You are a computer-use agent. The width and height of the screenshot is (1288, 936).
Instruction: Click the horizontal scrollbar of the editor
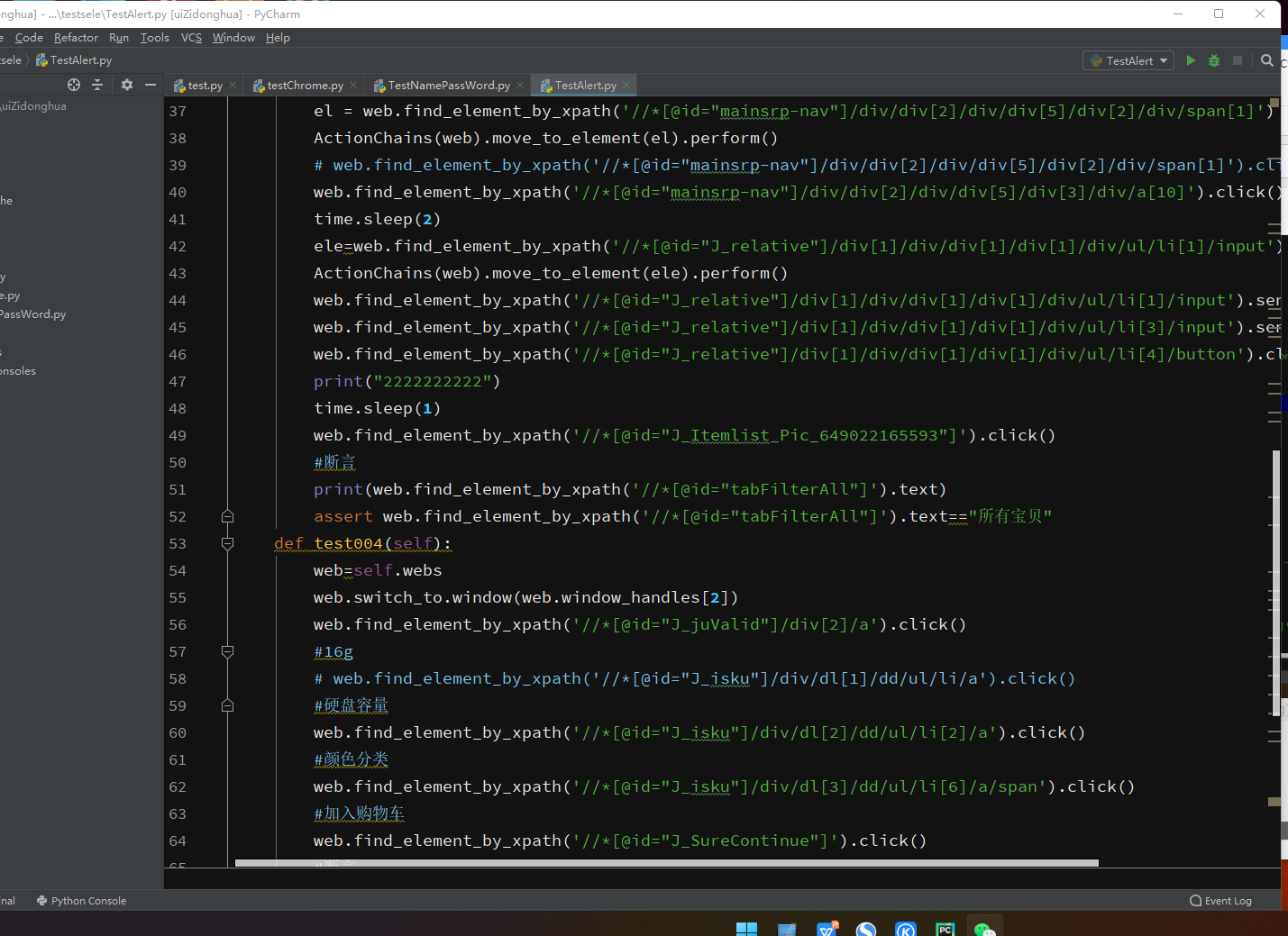(x=666, y=863)
